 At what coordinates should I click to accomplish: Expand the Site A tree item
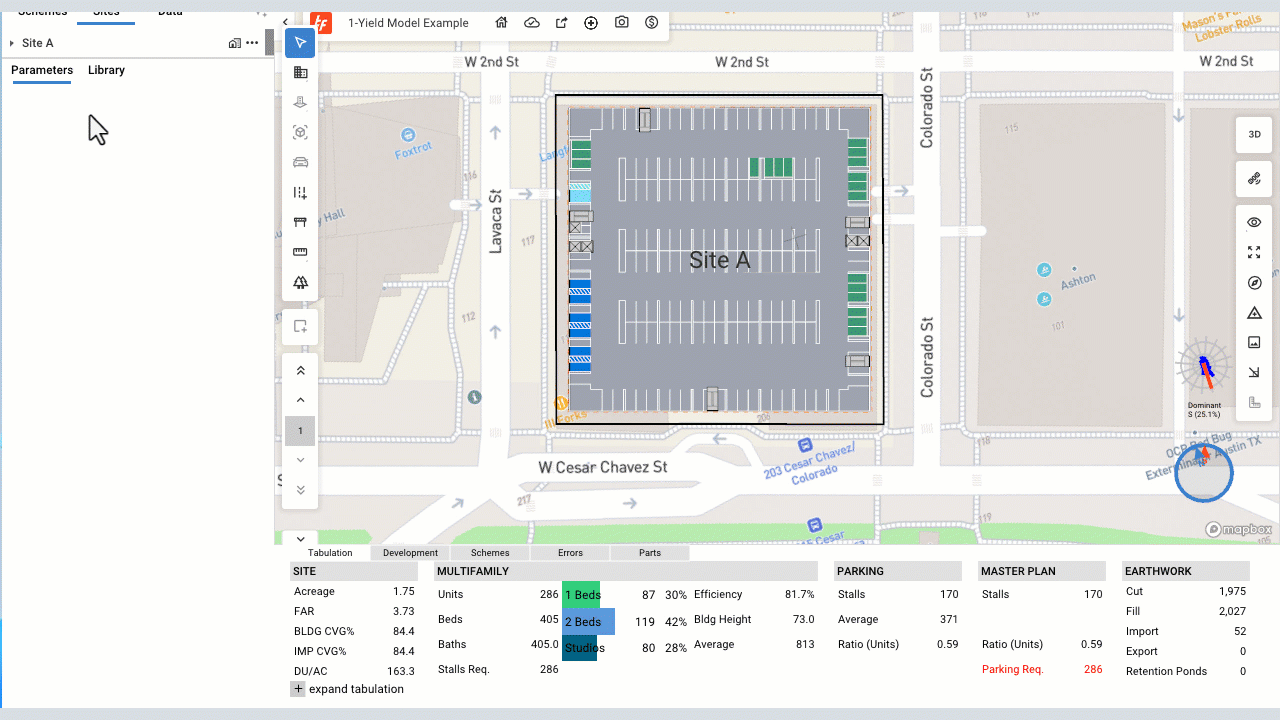11,43
